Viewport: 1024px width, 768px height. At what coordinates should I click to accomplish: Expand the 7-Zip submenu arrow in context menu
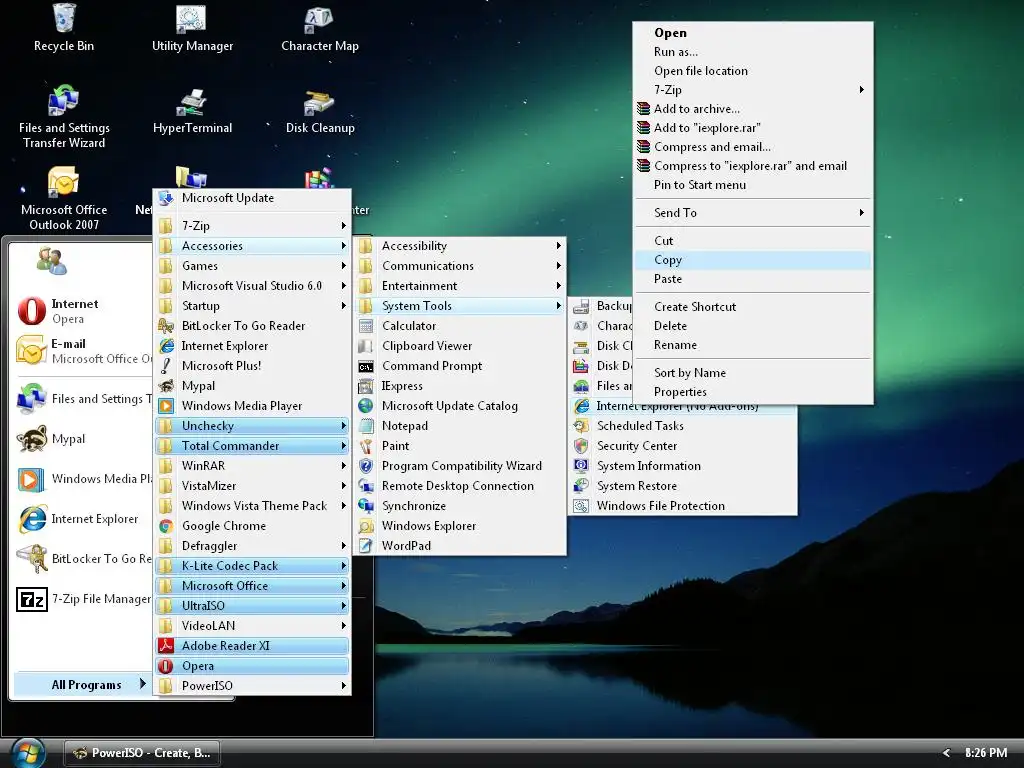861,89
